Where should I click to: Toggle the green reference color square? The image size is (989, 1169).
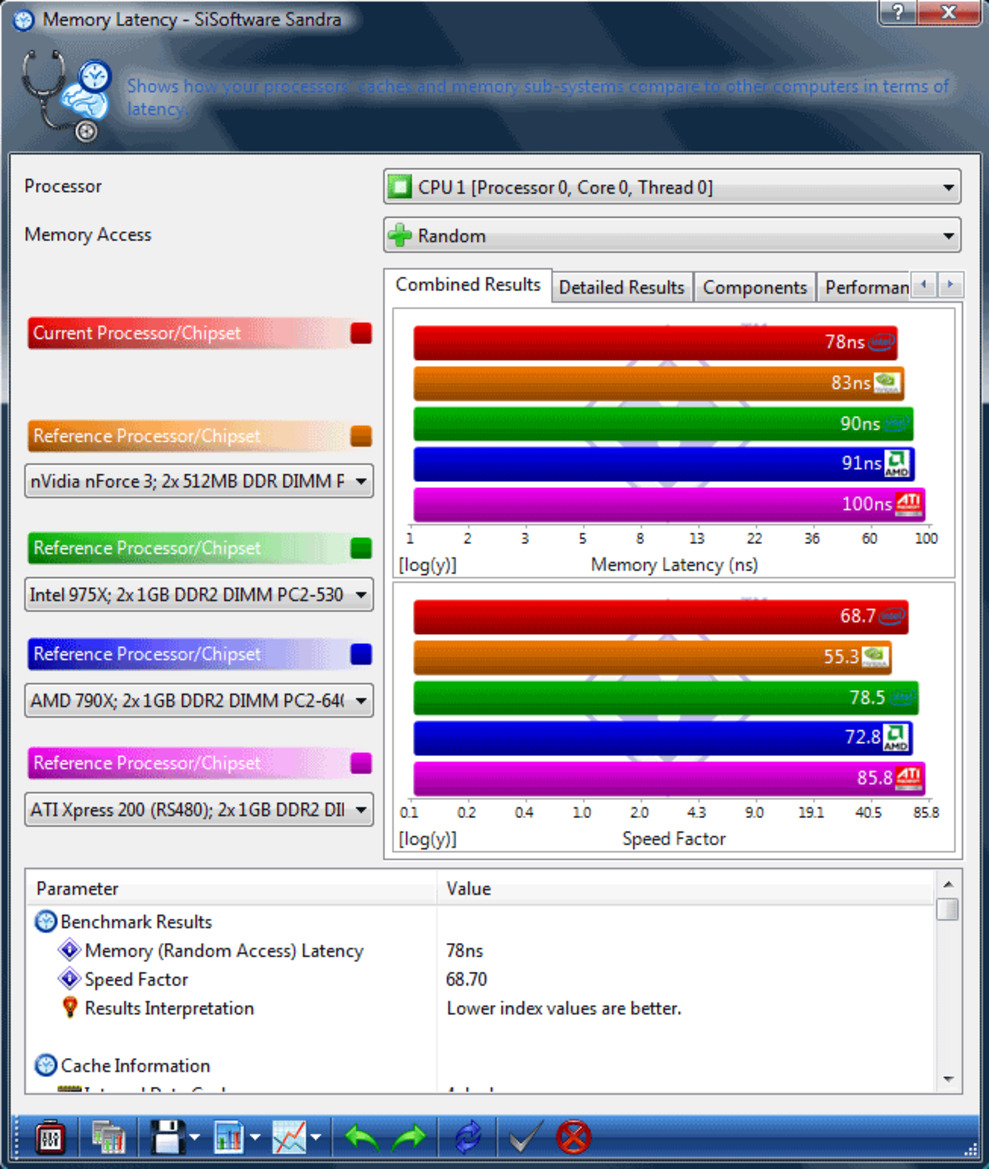[x=361, y=548]
